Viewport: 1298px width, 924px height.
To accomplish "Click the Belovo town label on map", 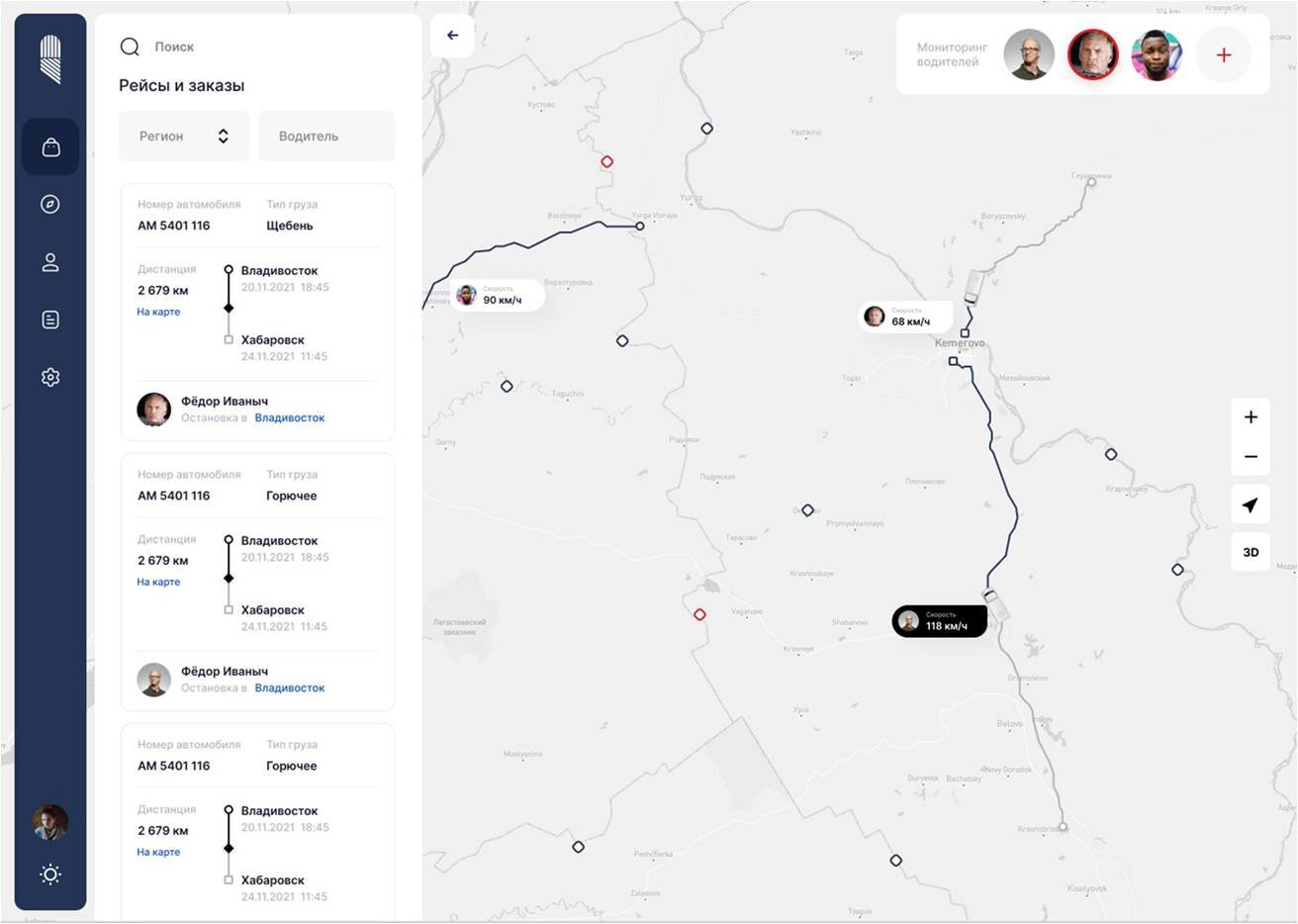I will coord(1010,723).
